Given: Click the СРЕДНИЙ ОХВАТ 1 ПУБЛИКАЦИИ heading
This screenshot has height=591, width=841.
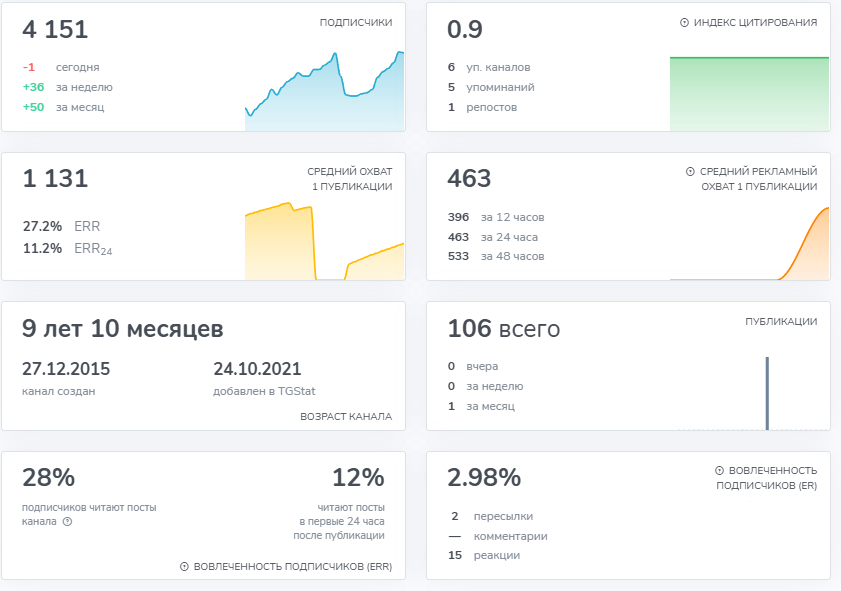Looking at the screenshot, I should (x=349, y=179).
